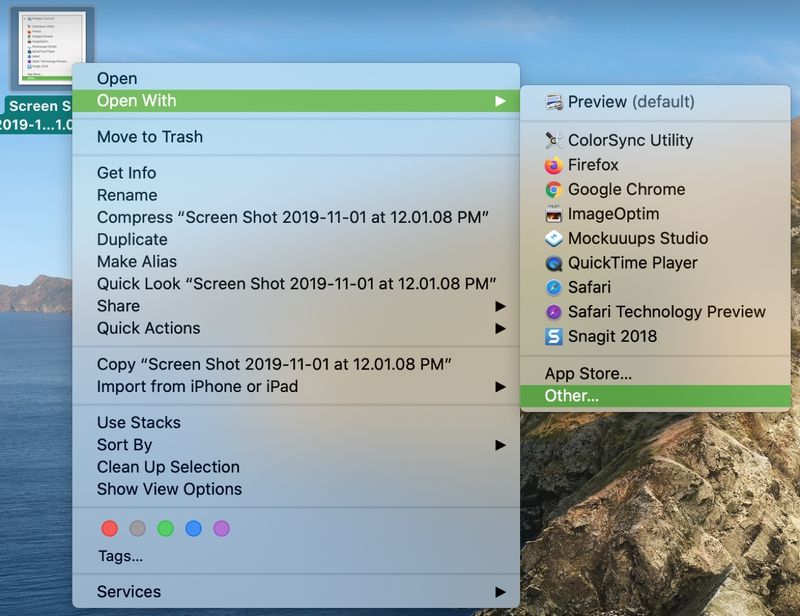Click the QuickTime Player icon

[554, 263]
